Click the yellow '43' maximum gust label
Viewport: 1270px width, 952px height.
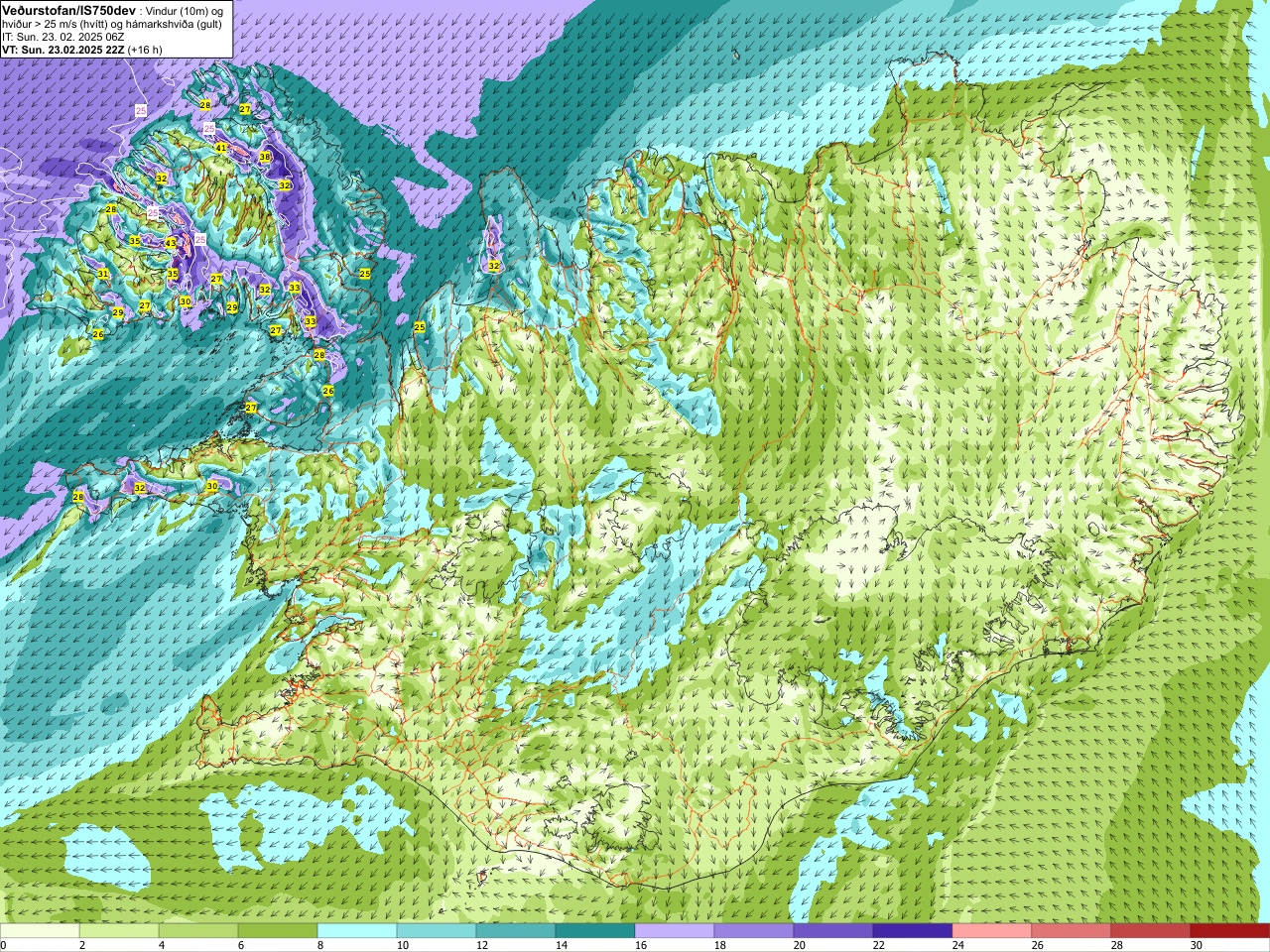pos(171,243)
